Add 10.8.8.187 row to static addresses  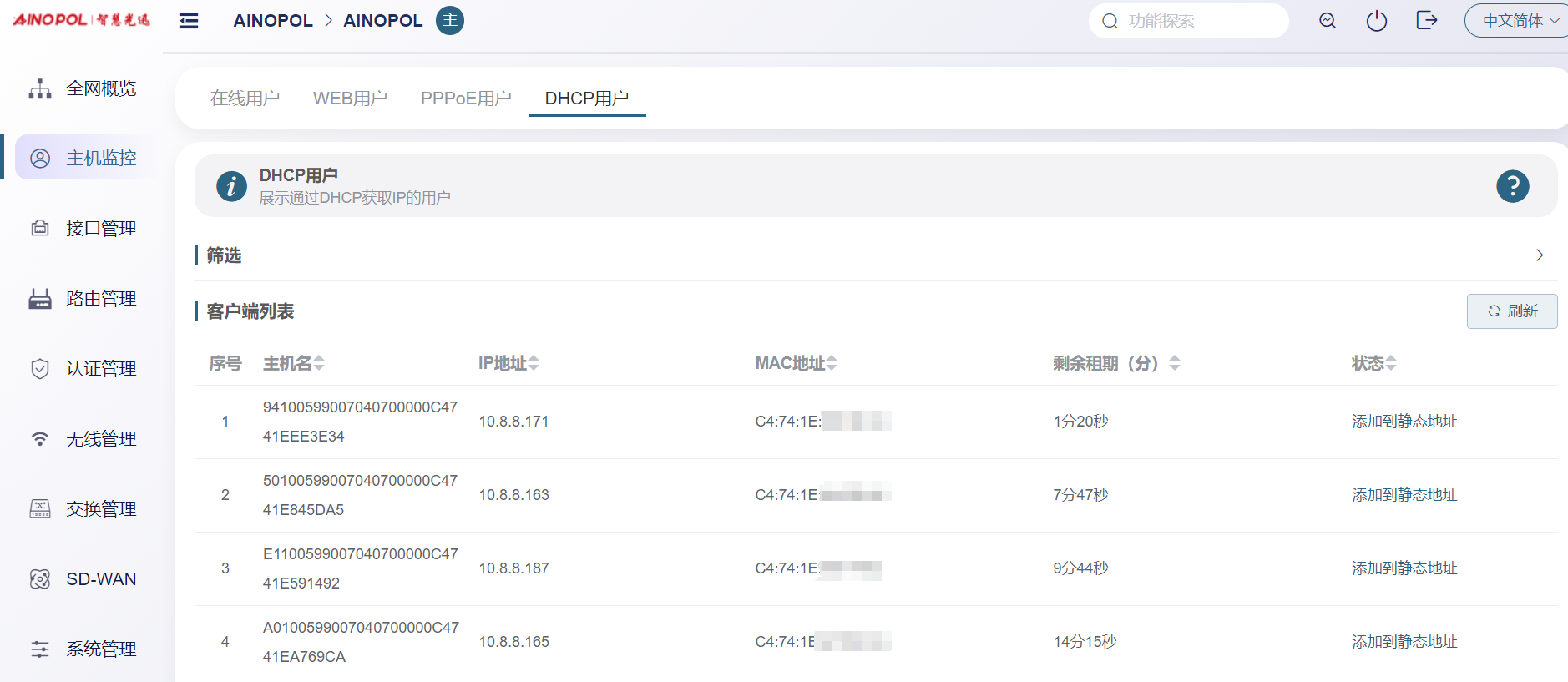click(1404, 568)
